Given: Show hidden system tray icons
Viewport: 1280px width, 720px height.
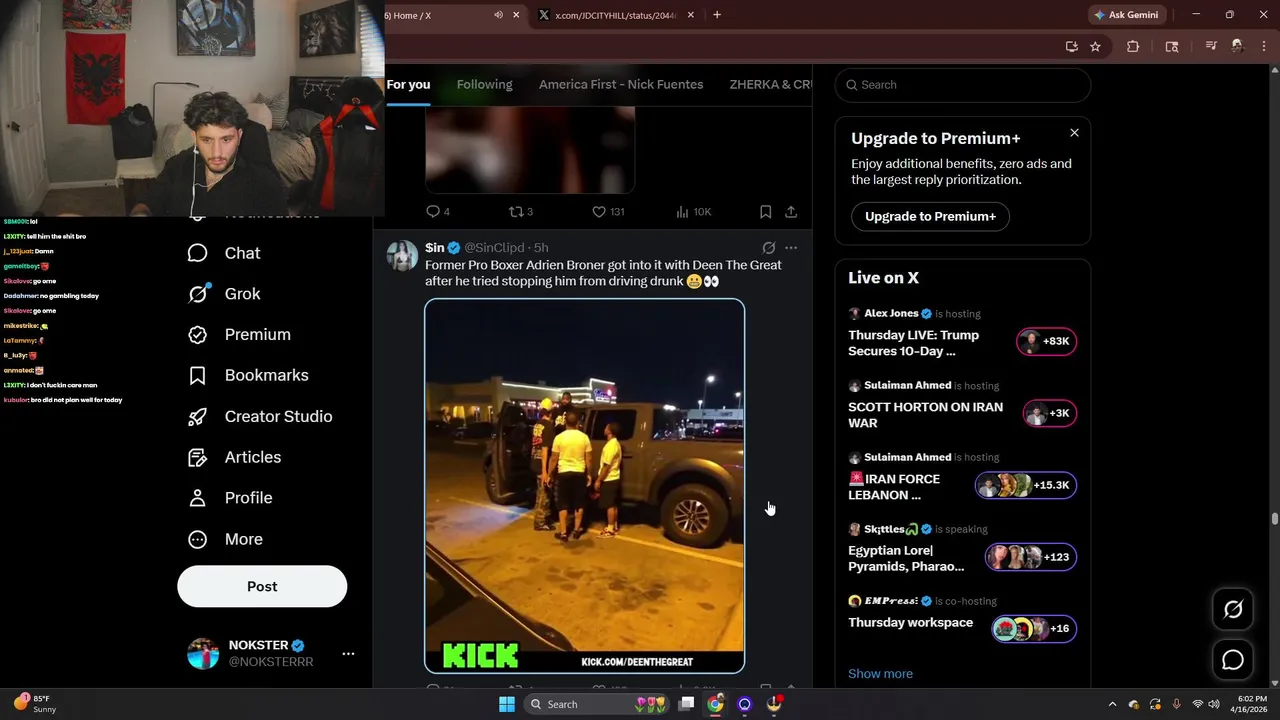Looking at the screenshot, I should [1112, 704].
